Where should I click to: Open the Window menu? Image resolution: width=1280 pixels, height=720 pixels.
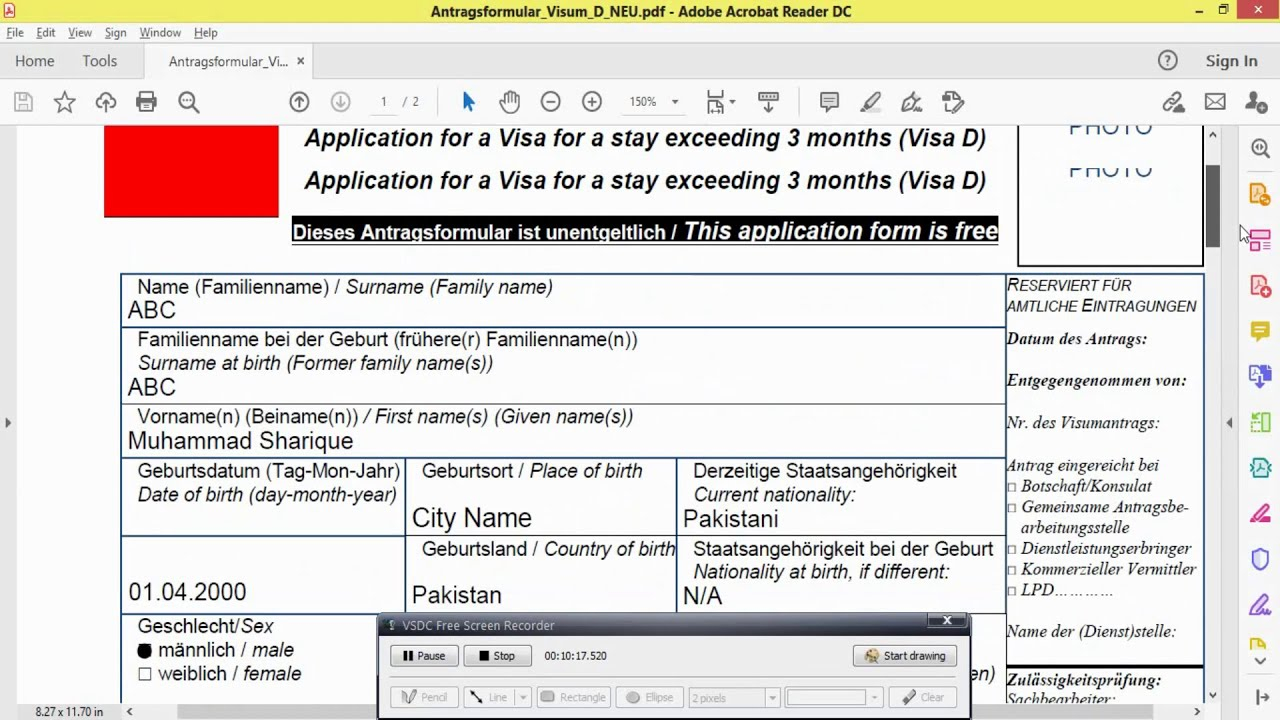coord(160,33)
